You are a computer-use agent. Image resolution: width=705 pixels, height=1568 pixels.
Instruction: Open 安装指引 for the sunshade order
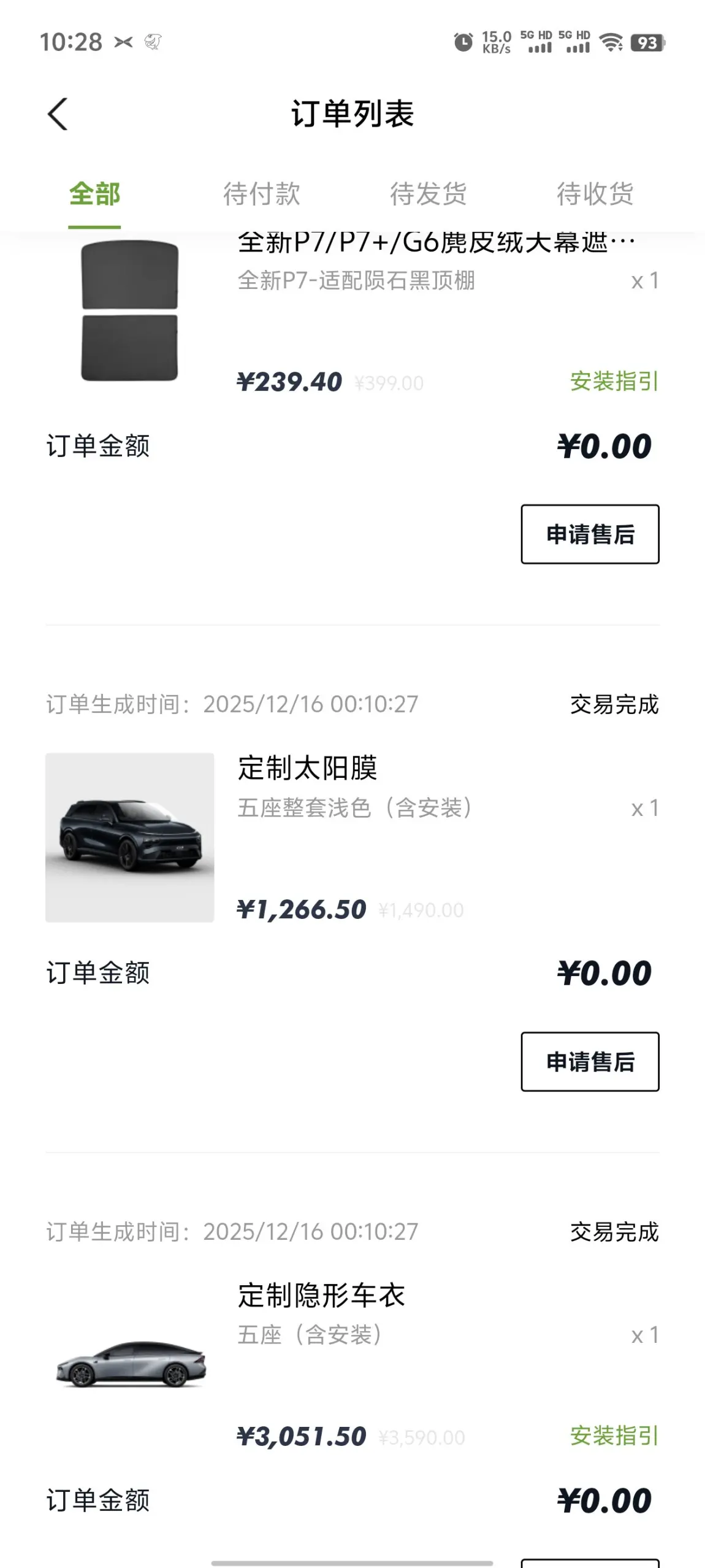614,382
